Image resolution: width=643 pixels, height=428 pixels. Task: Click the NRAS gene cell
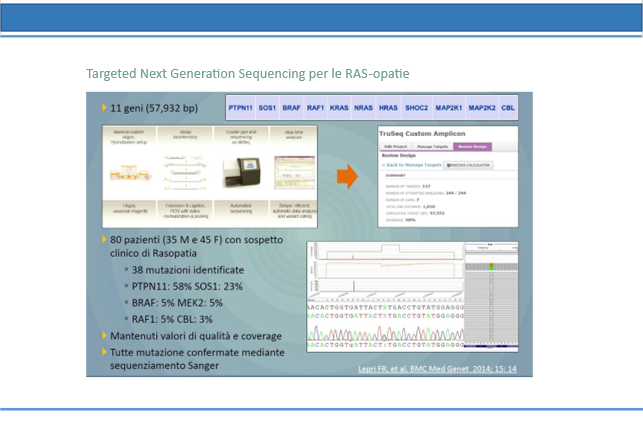(x=363, y=108)
